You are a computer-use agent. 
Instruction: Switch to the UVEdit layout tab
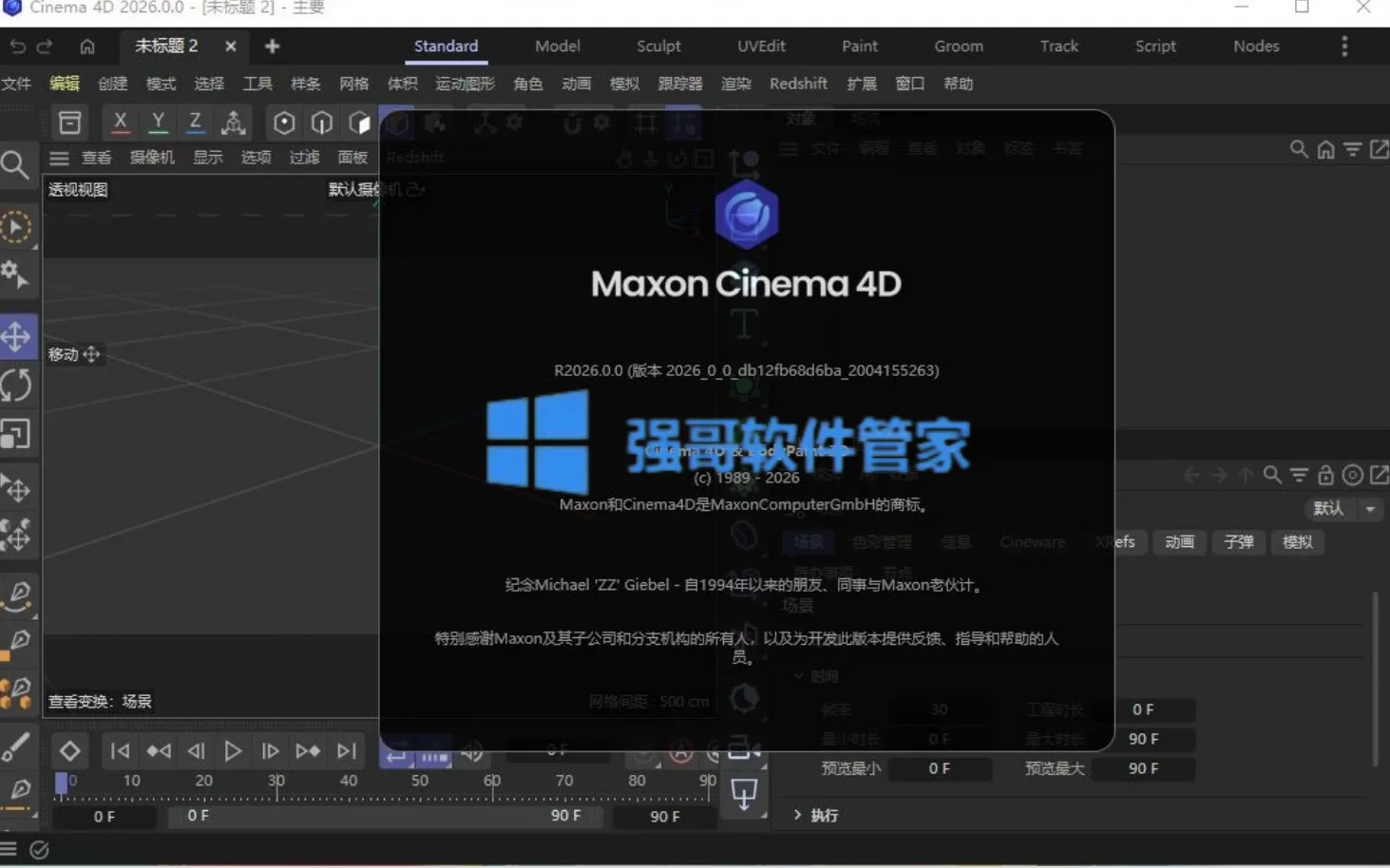(761, 46)
